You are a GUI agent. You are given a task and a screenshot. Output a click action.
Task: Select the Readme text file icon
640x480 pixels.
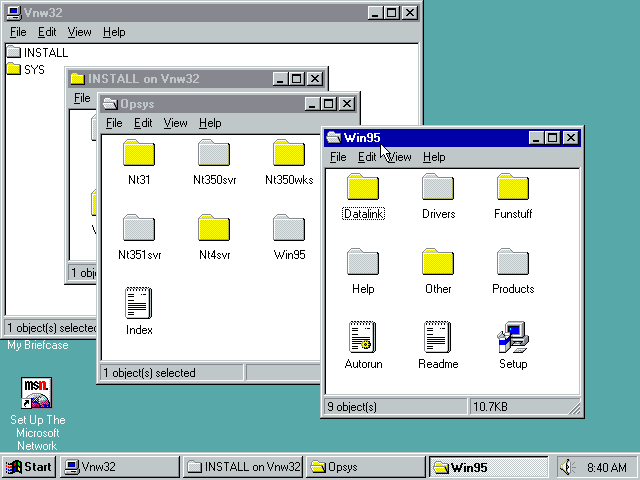tap(438, 338)
